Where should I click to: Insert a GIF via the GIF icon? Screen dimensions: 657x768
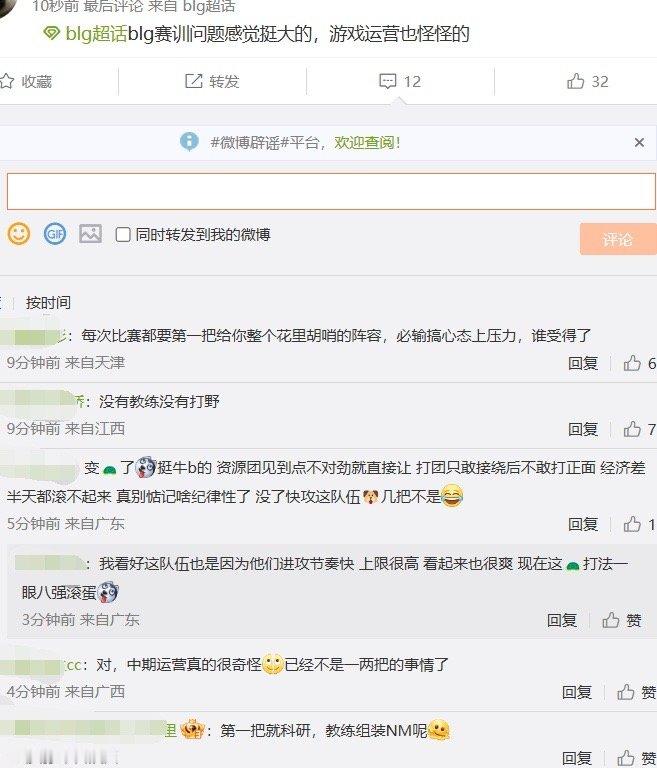[x=55, y=234]
